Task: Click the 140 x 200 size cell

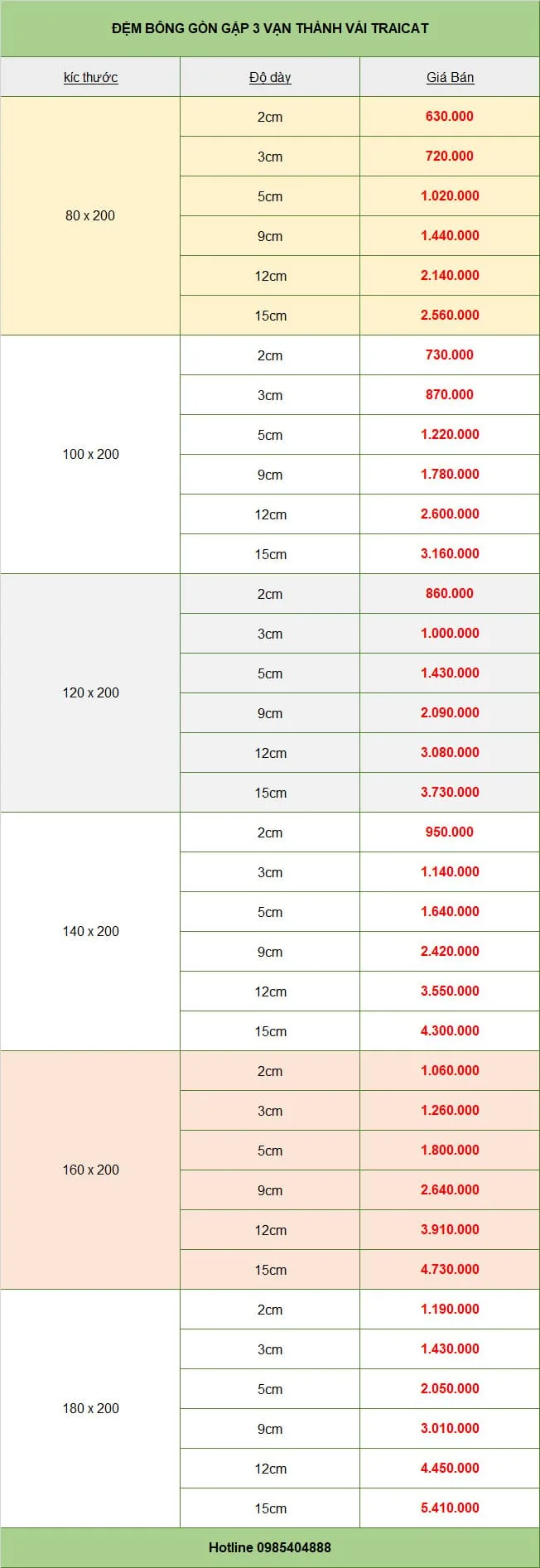Action: 90,931
